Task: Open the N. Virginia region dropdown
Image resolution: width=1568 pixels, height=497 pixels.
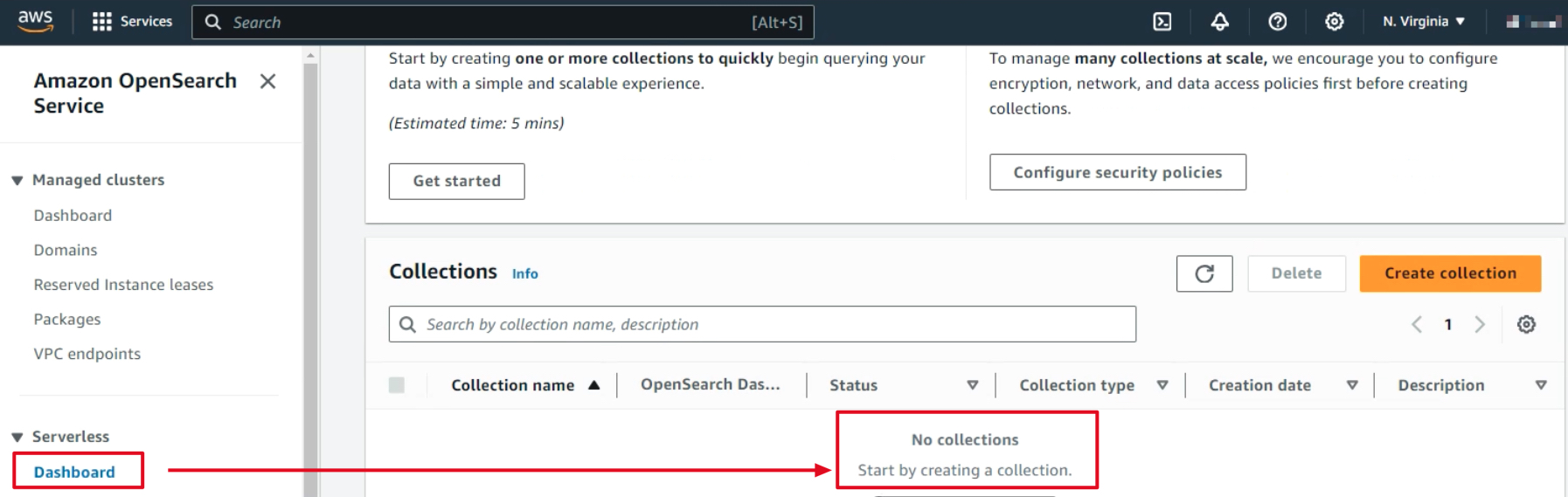Action: (1423, 22)
